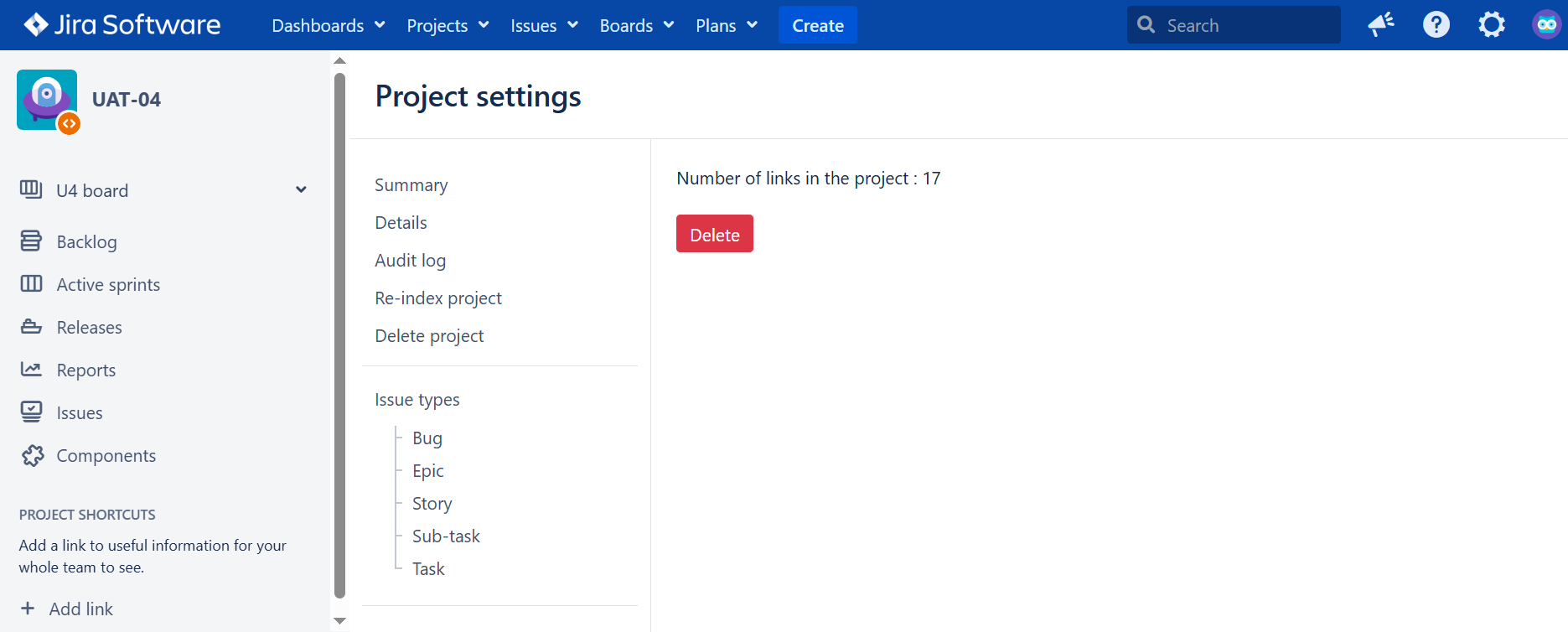This screenshot has width=1568, height=632.
Task: Expand the Dashboards dropdown menu
Action: pos(328,25)
